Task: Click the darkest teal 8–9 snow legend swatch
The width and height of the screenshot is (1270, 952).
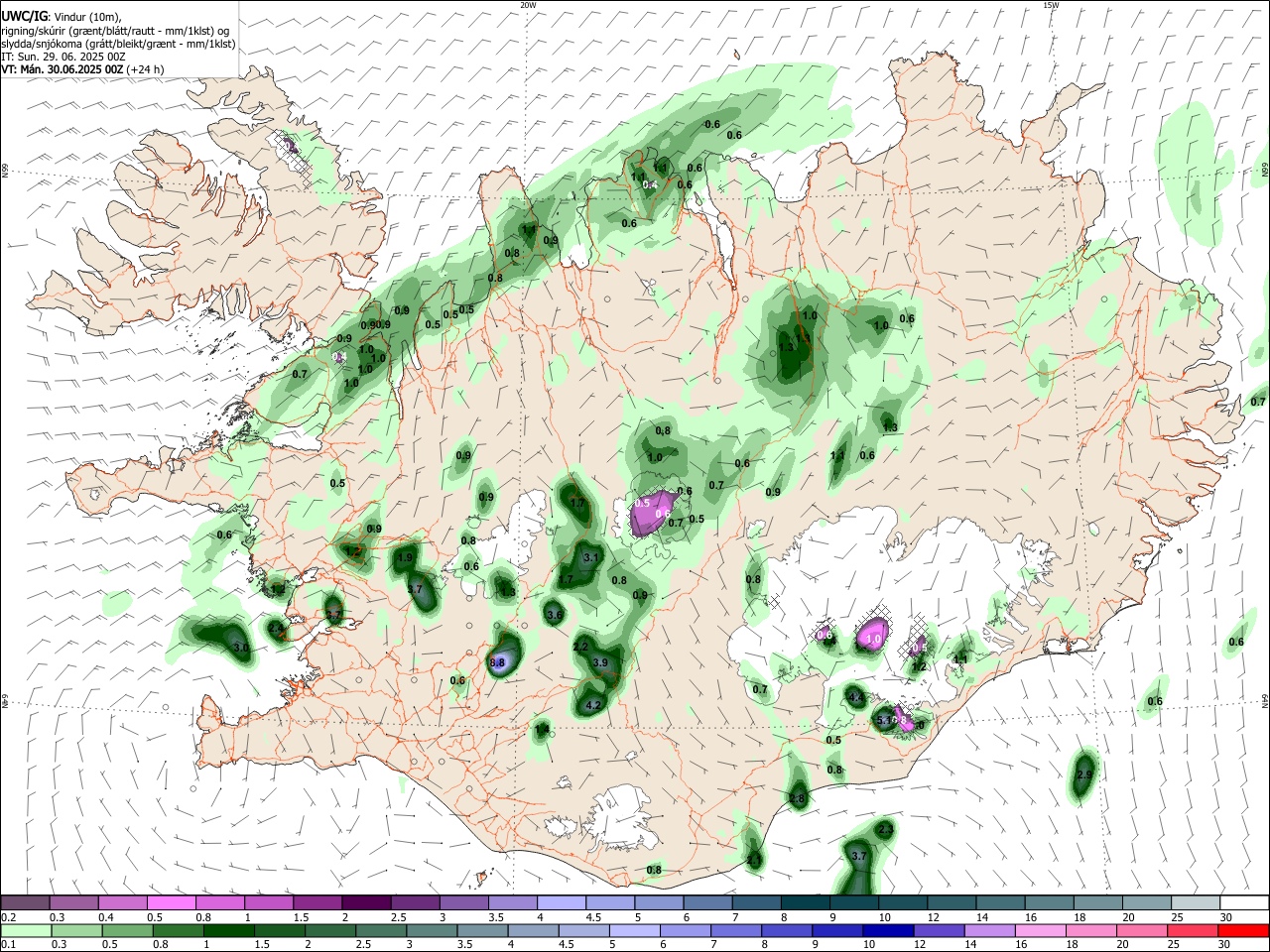Action: [806, 902]
